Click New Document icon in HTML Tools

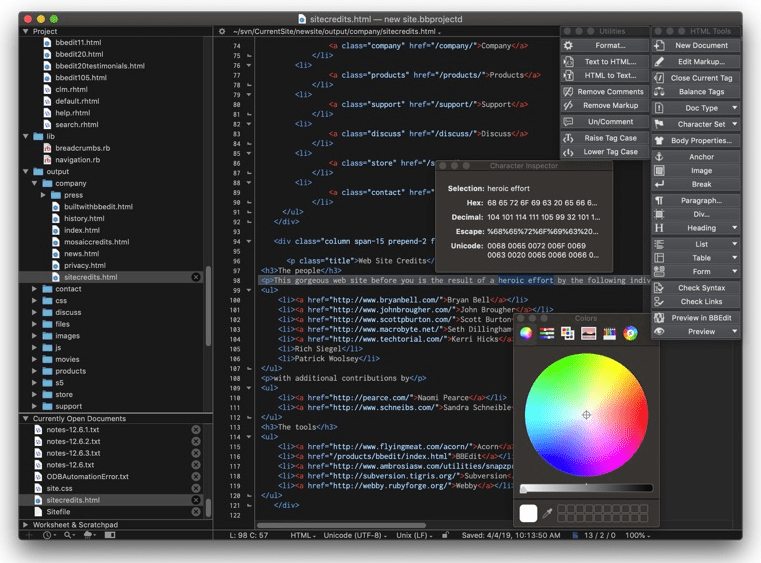659,45
